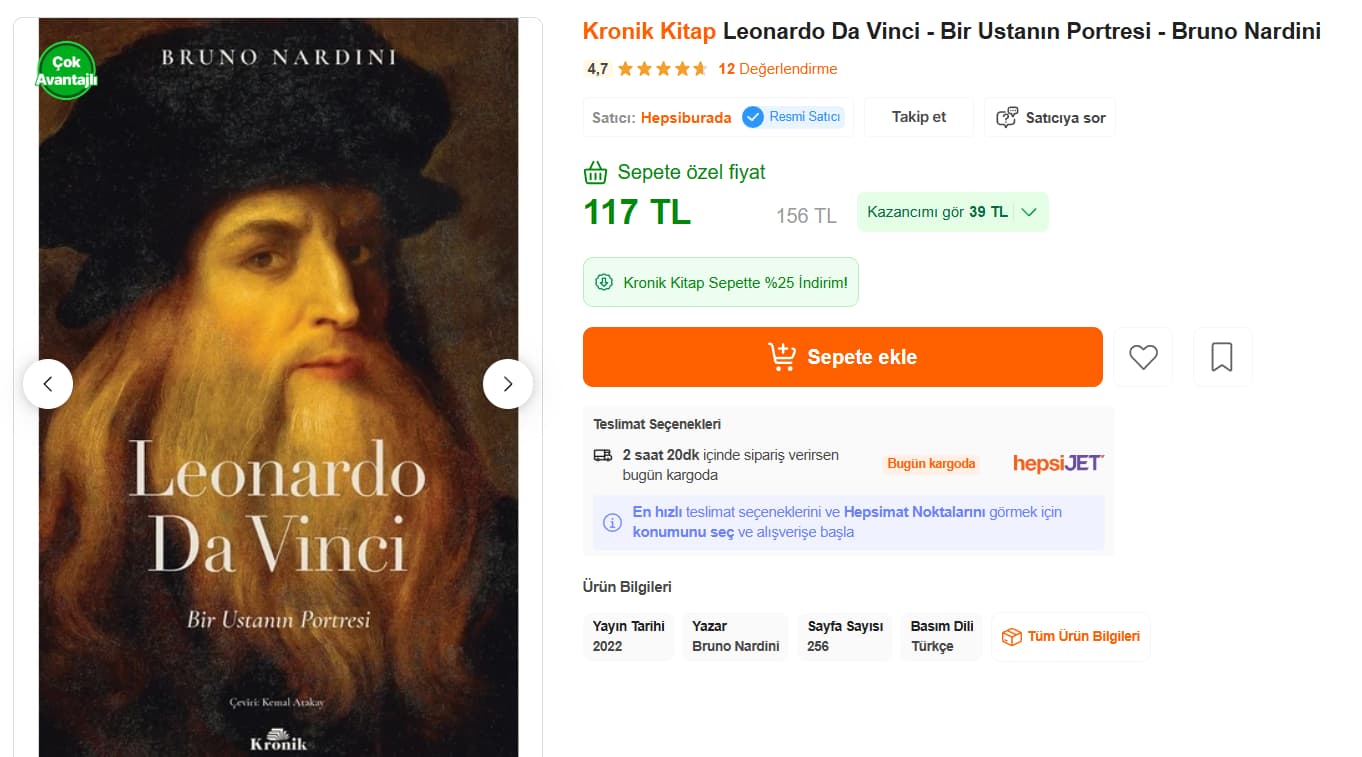This screenshot has height=757, width=1362.
Task: Click the Satıcıya sor chat icon
Action: click(1007, 118)
